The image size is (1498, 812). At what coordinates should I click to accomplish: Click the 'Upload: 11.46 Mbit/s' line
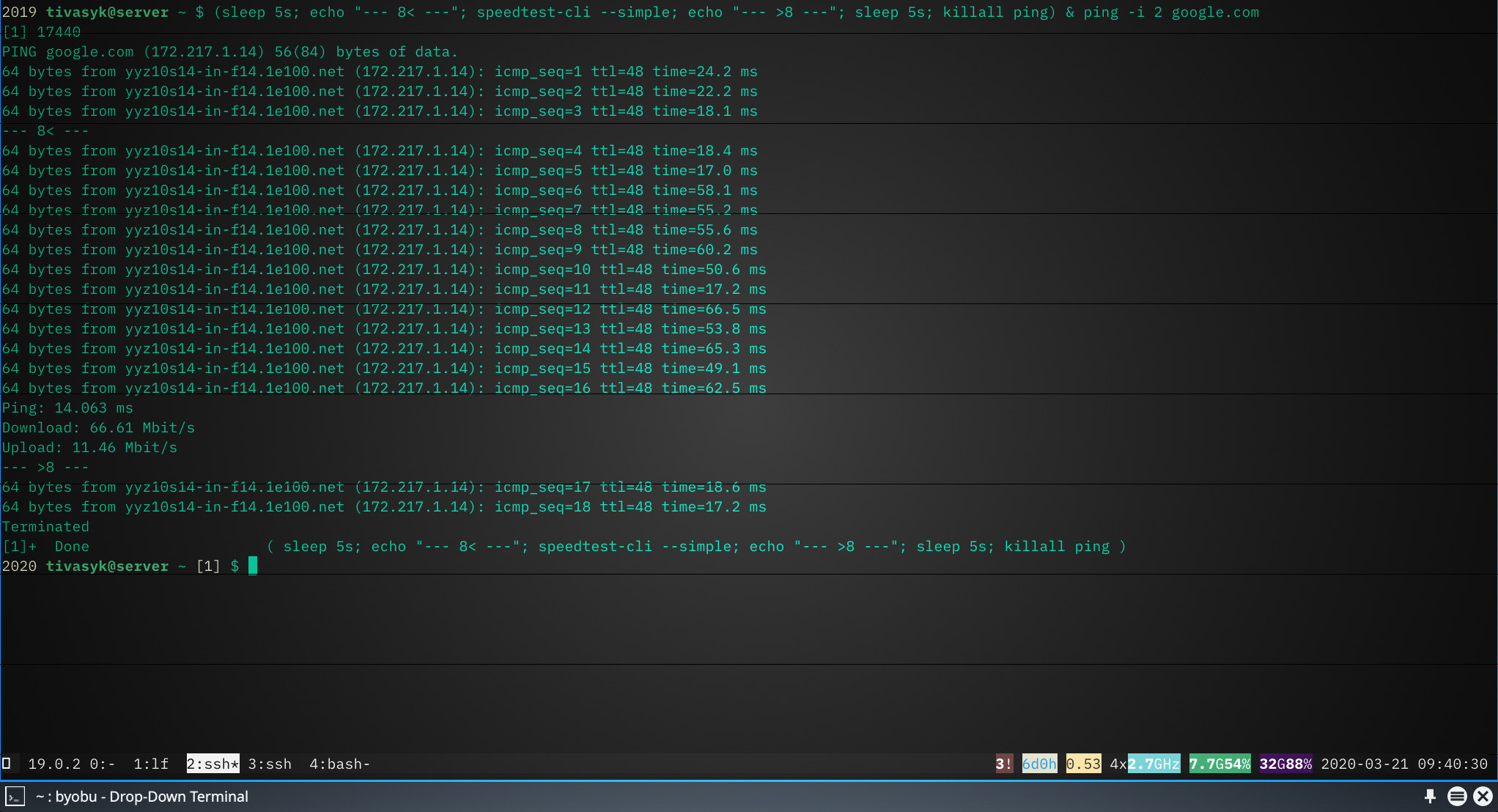click(89, 447)
